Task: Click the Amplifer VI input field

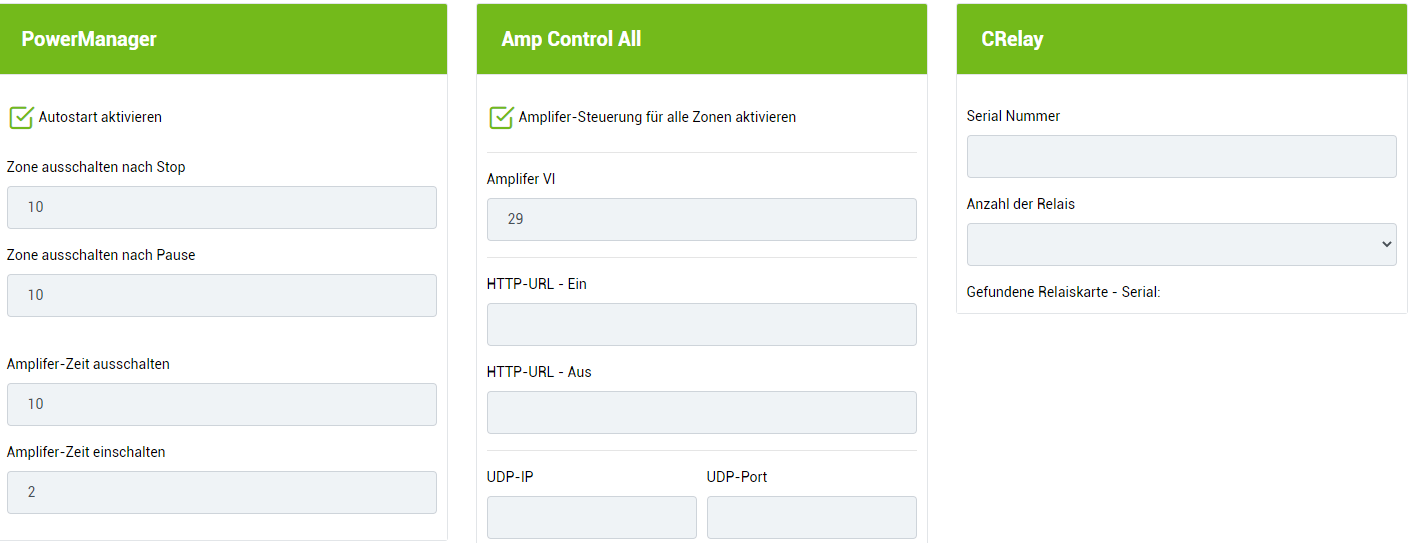Action: point(701,219)
